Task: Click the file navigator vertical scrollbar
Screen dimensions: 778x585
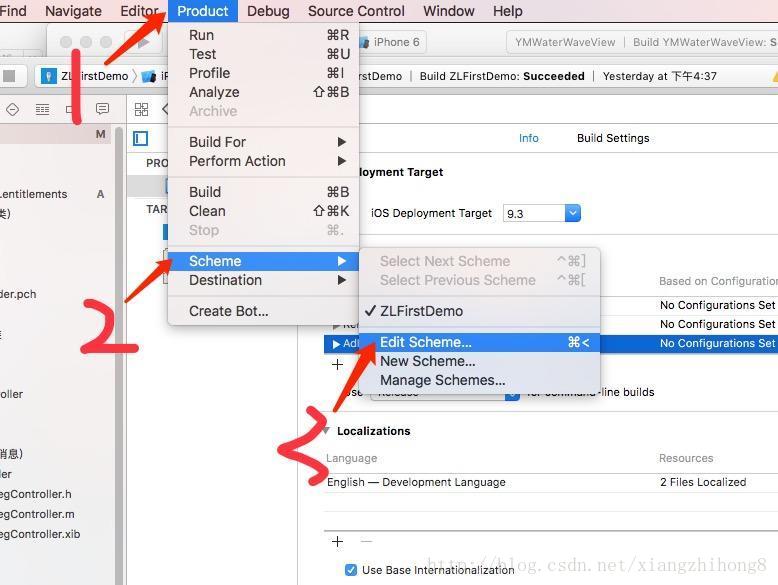Action: (119, 355)
